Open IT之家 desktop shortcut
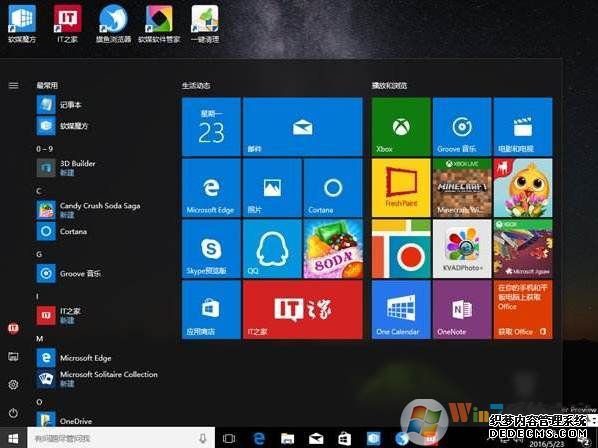This screenshot has height=448, width=598. coord(68,23)
